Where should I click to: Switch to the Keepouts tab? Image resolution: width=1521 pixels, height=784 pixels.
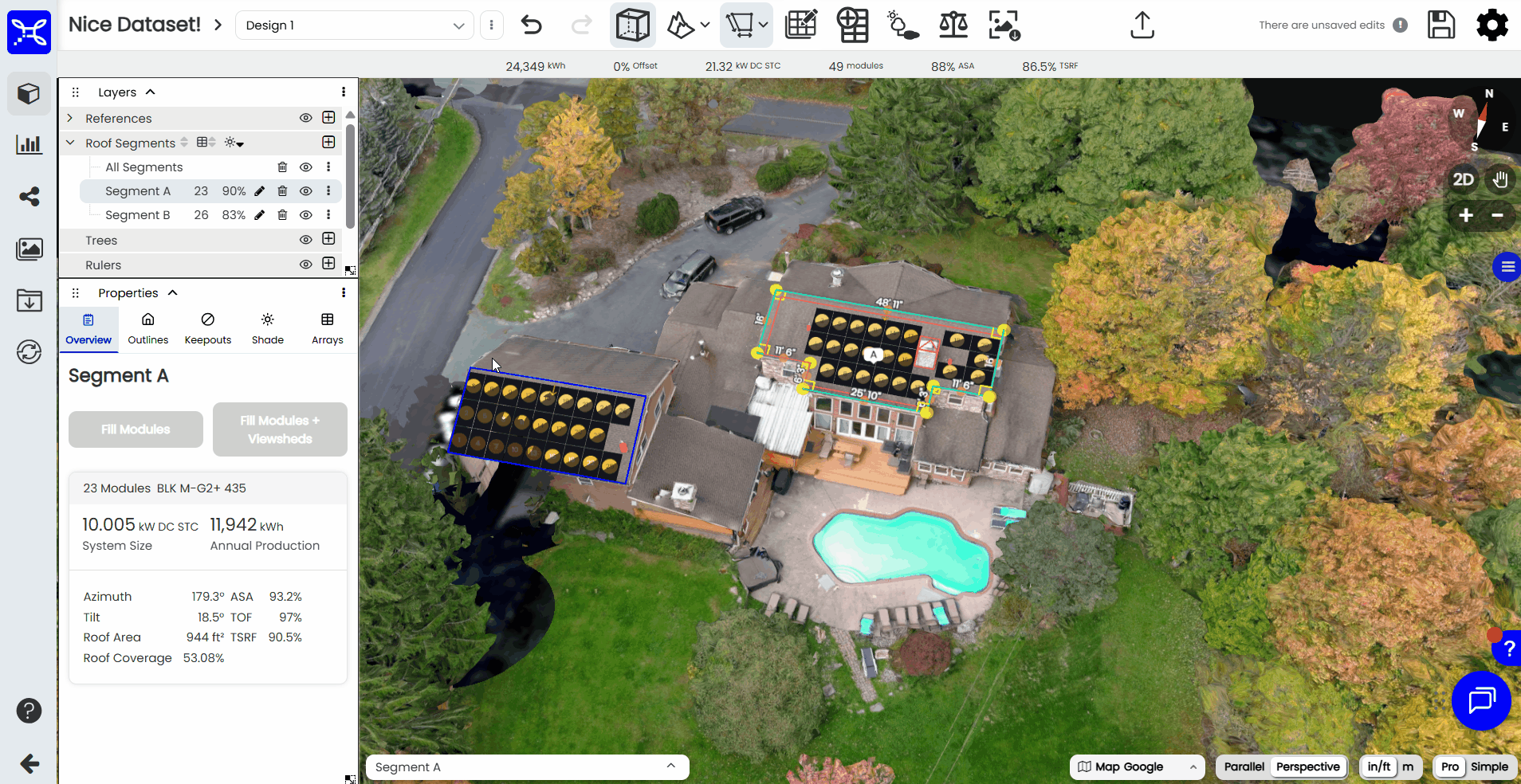point(207,328)
